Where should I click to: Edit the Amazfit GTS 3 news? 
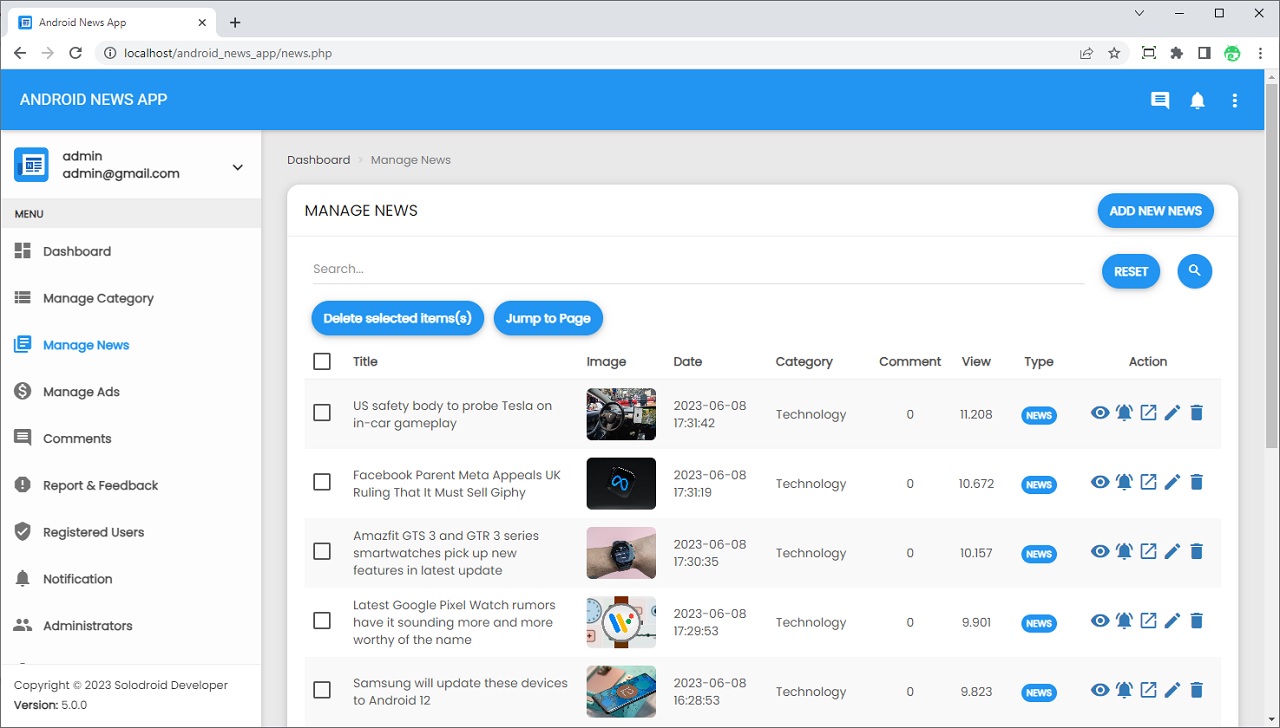coord(1172,551)
